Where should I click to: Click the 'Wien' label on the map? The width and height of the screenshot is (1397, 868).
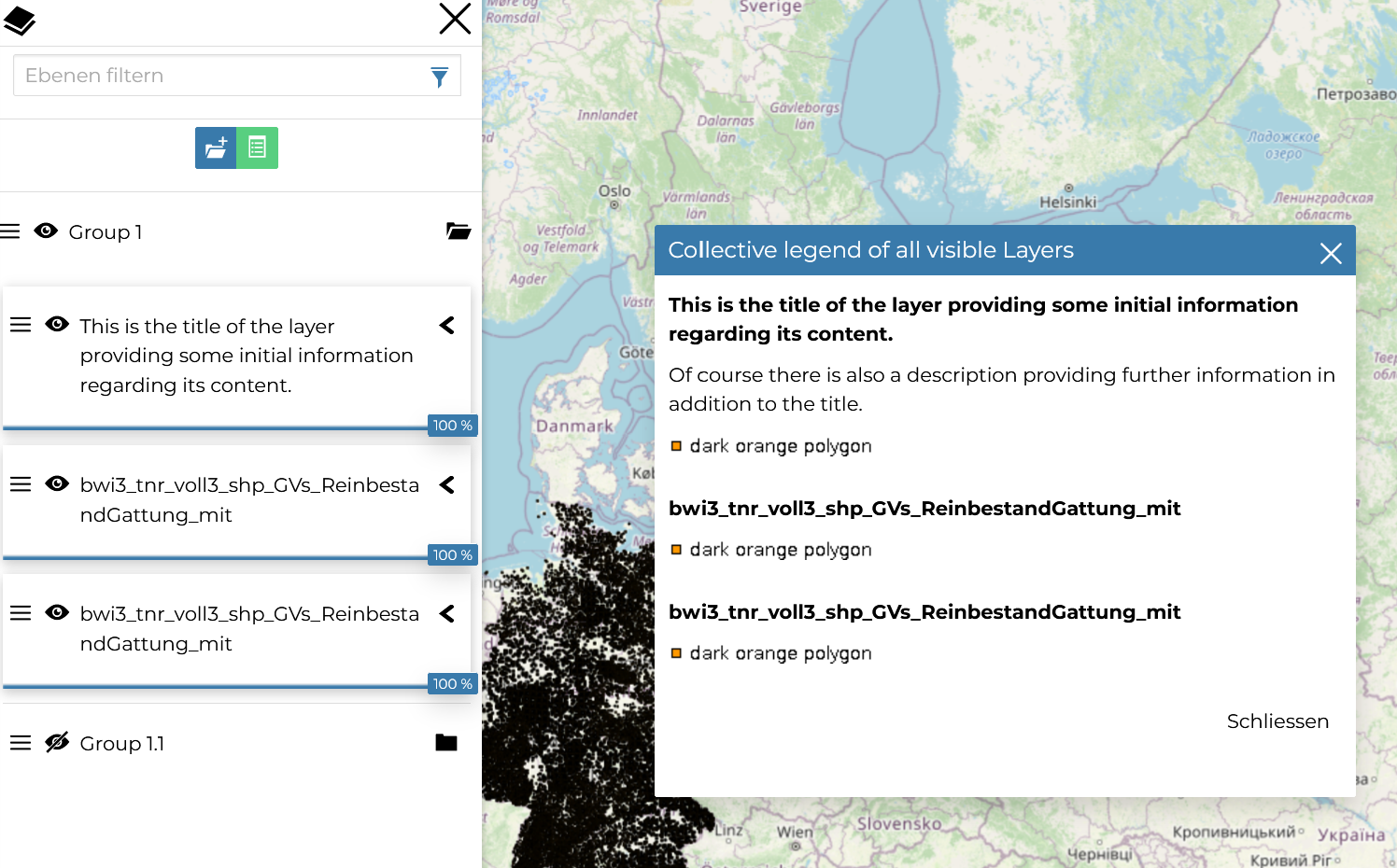tap(795, 832)
